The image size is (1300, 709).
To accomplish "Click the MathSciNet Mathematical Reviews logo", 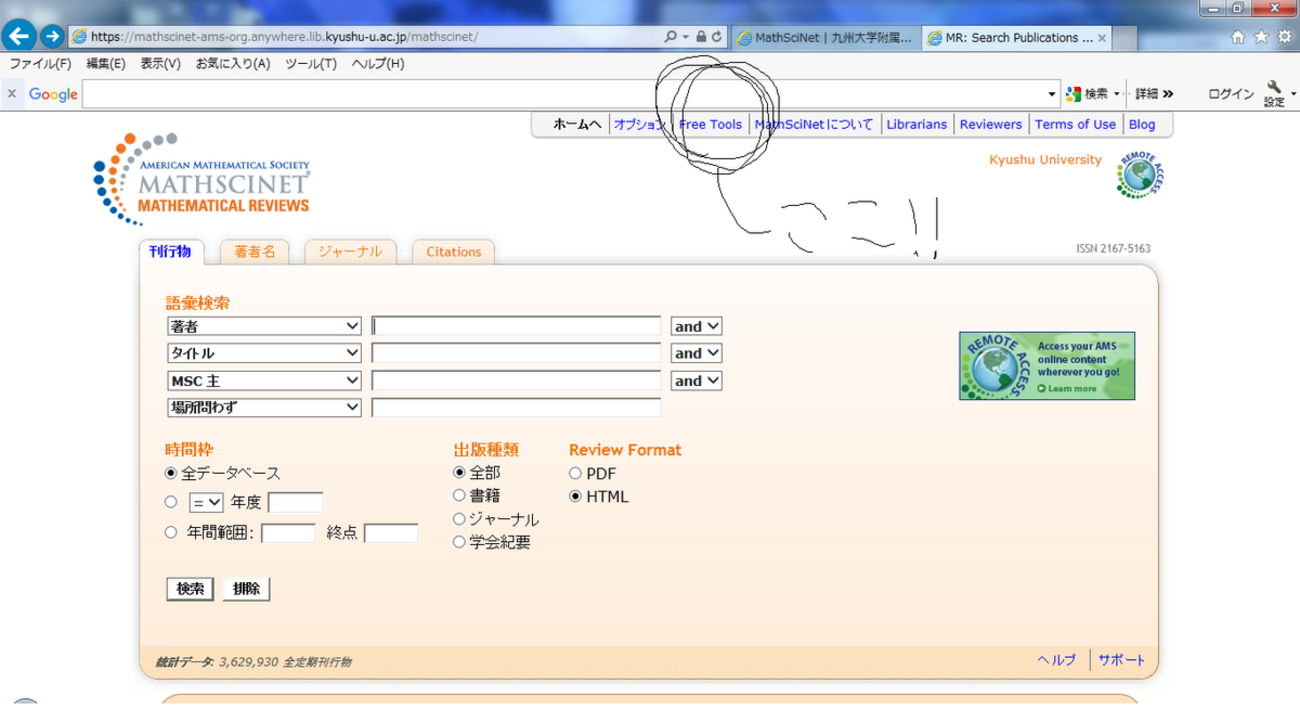I will click(x=203, y=179).
